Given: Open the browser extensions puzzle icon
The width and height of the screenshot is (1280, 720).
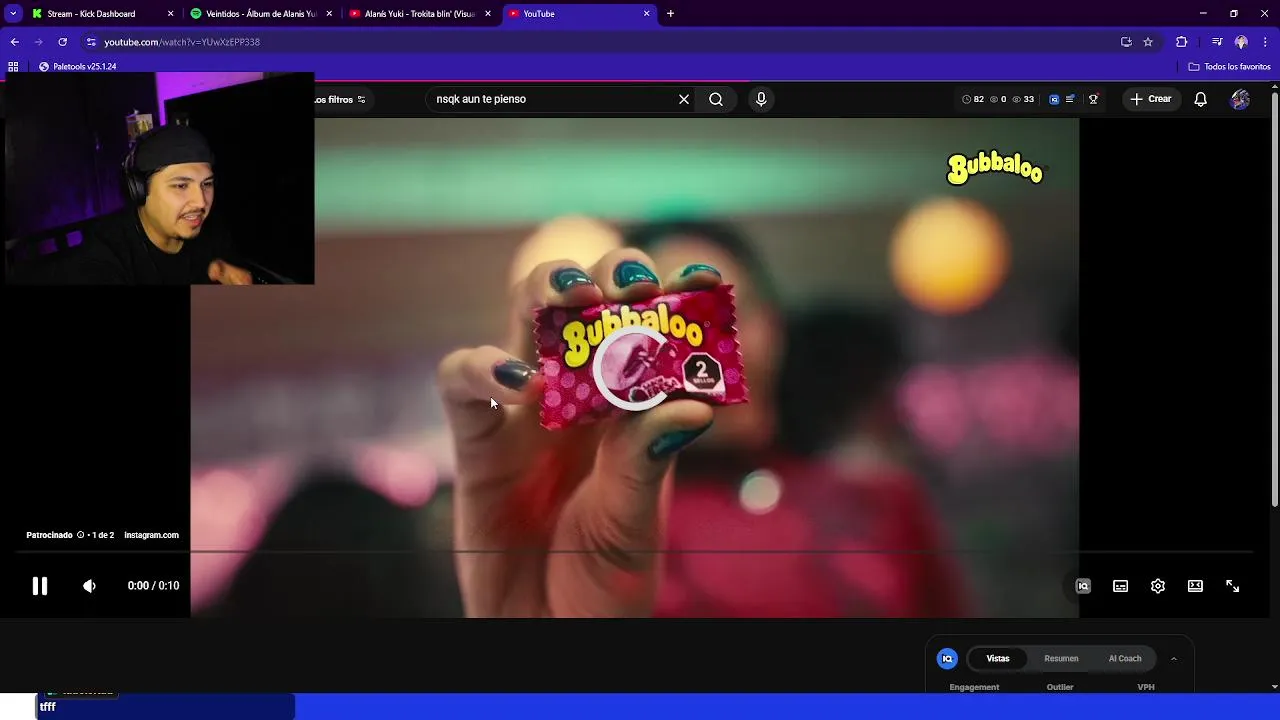Looking at the screenshot, I should pos(1181,42).
